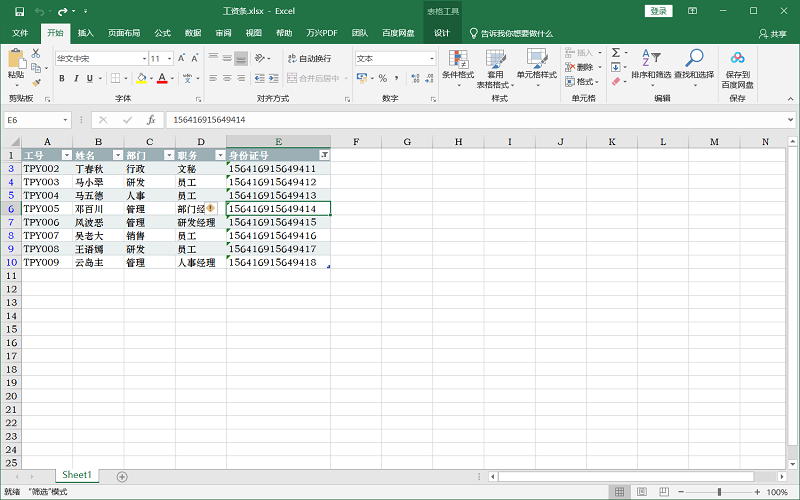Switch to the 插入 (Insert) ribbon tab
The height and width of the screenshot is (500, 800).
86,33
